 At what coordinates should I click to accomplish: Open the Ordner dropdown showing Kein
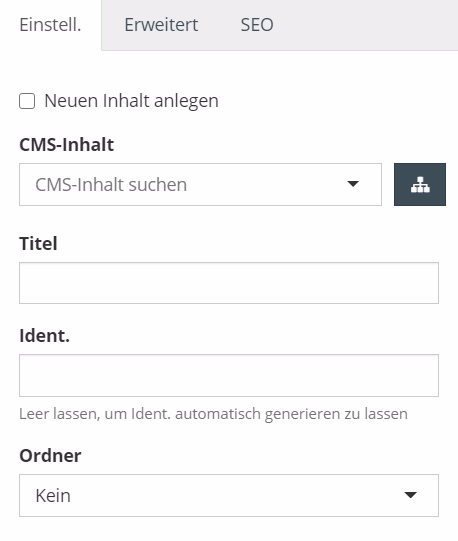(229, 495)
